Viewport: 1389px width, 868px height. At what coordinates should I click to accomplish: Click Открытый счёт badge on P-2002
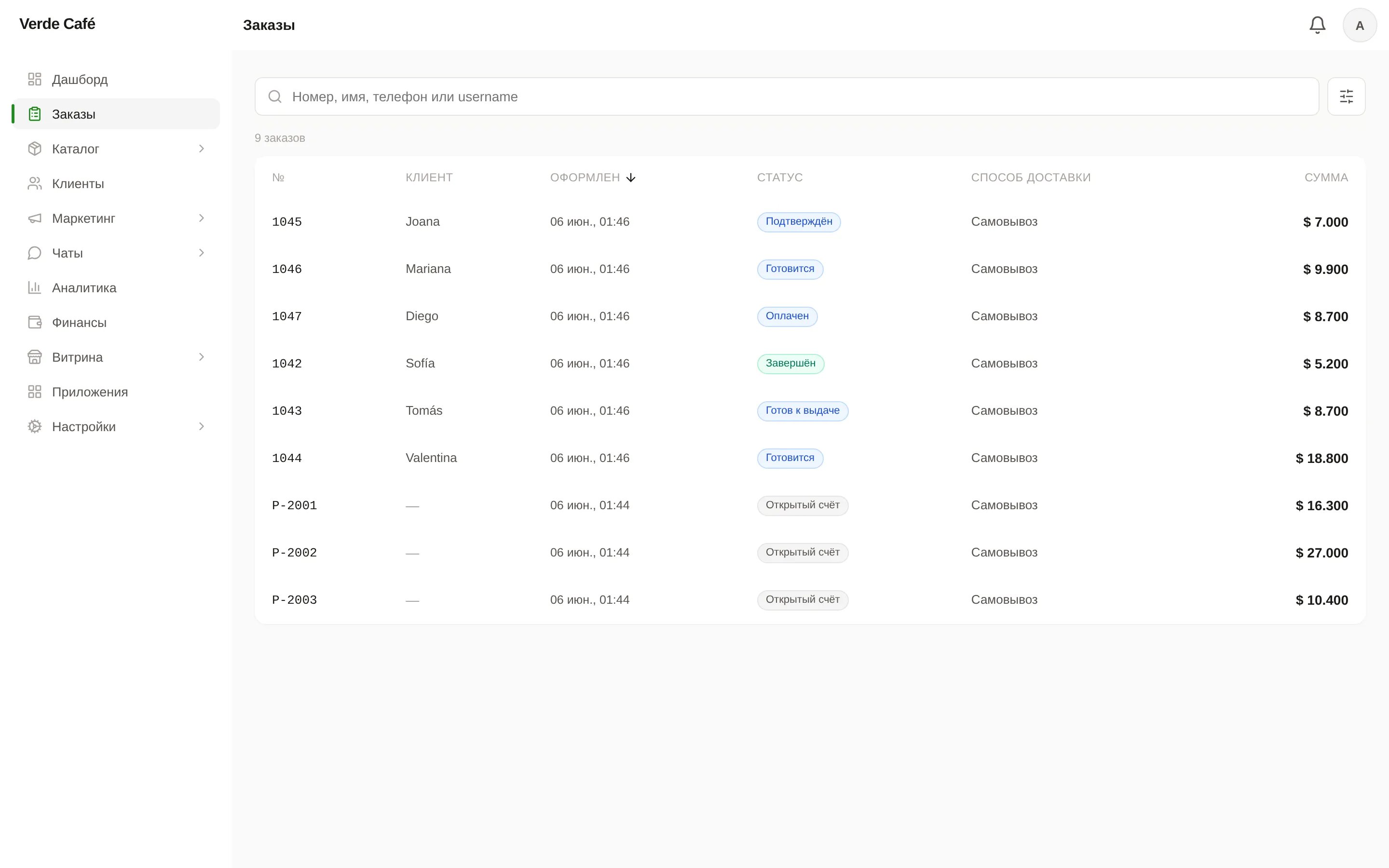803,553
